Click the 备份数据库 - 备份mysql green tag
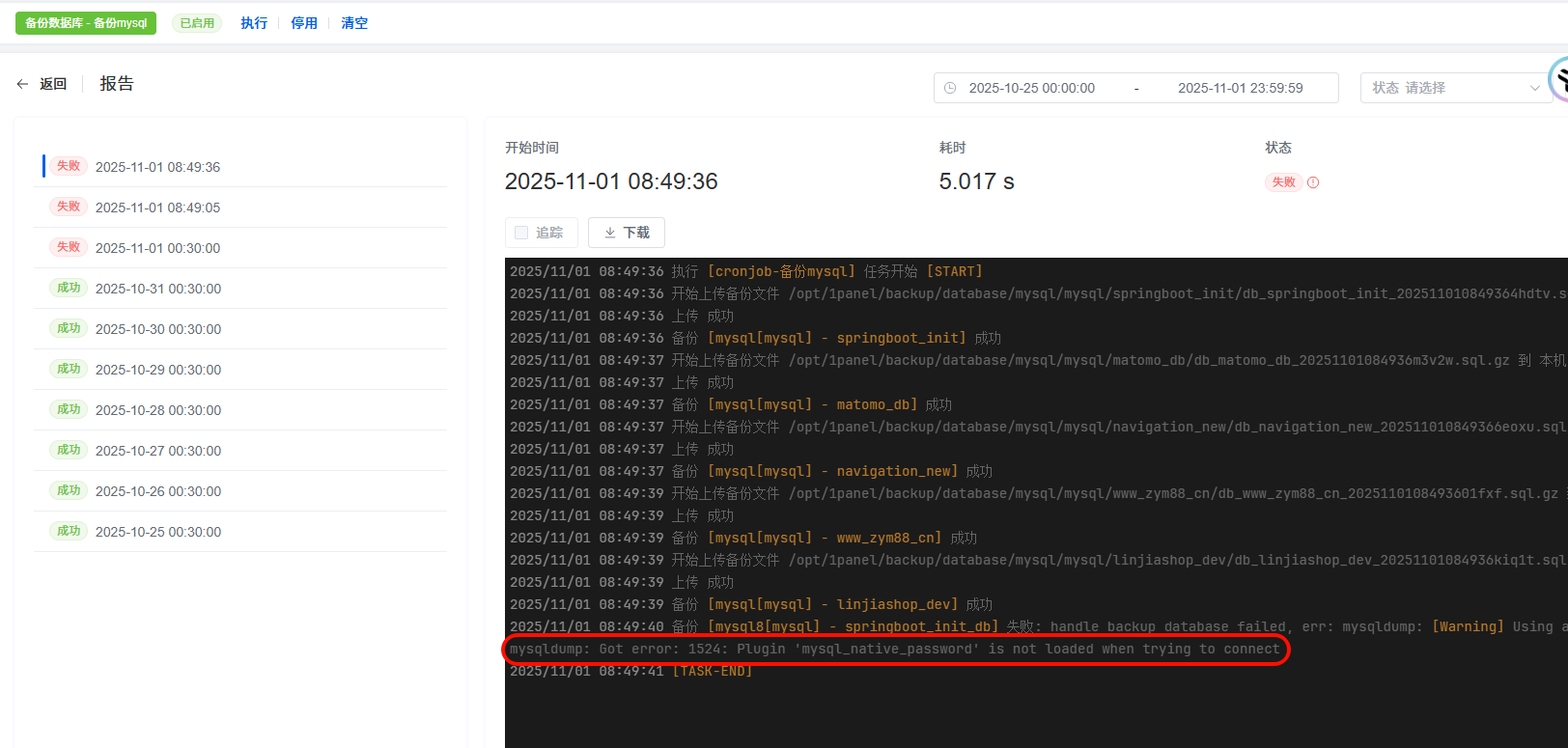 point(86,23)
